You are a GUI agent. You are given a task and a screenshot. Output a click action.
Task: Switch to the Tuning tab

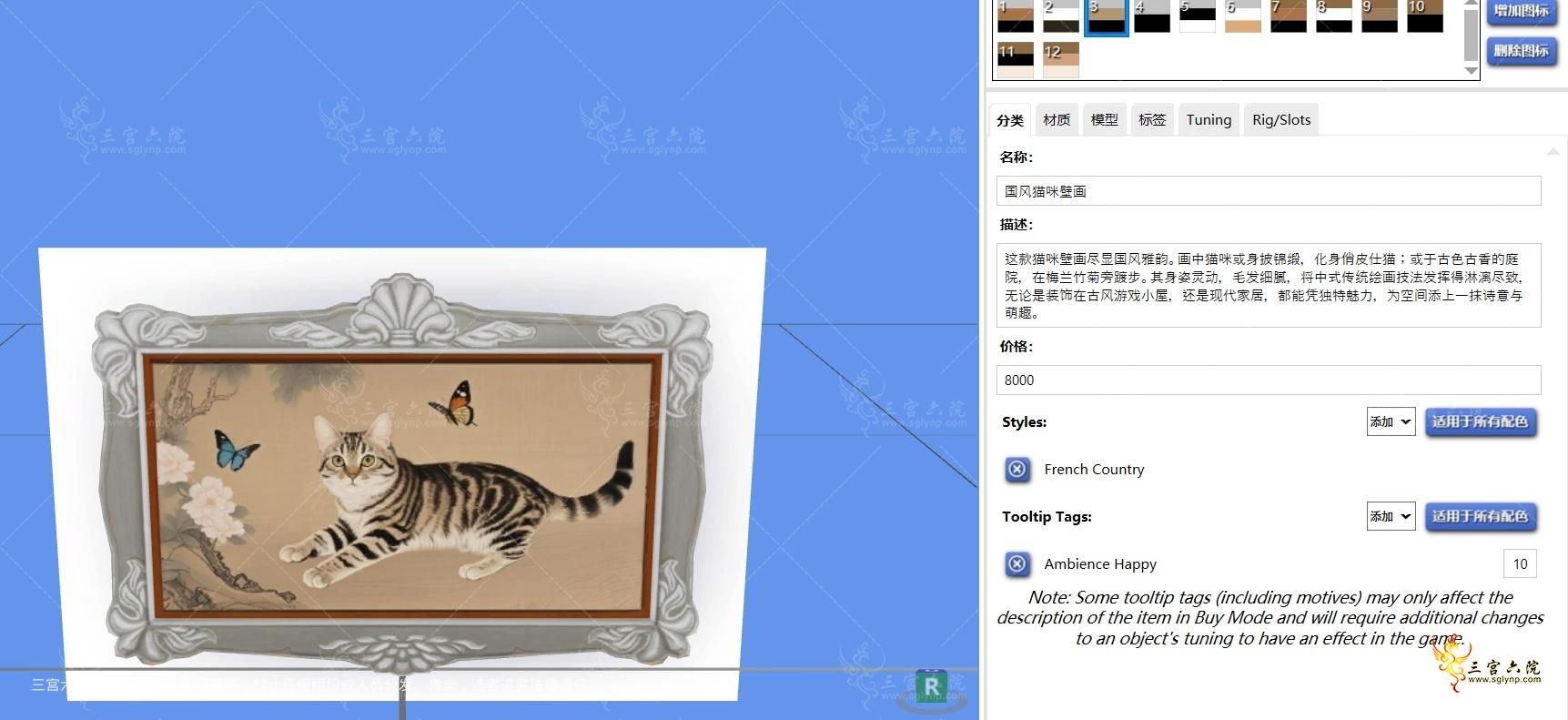click(x=1209, y=120)
